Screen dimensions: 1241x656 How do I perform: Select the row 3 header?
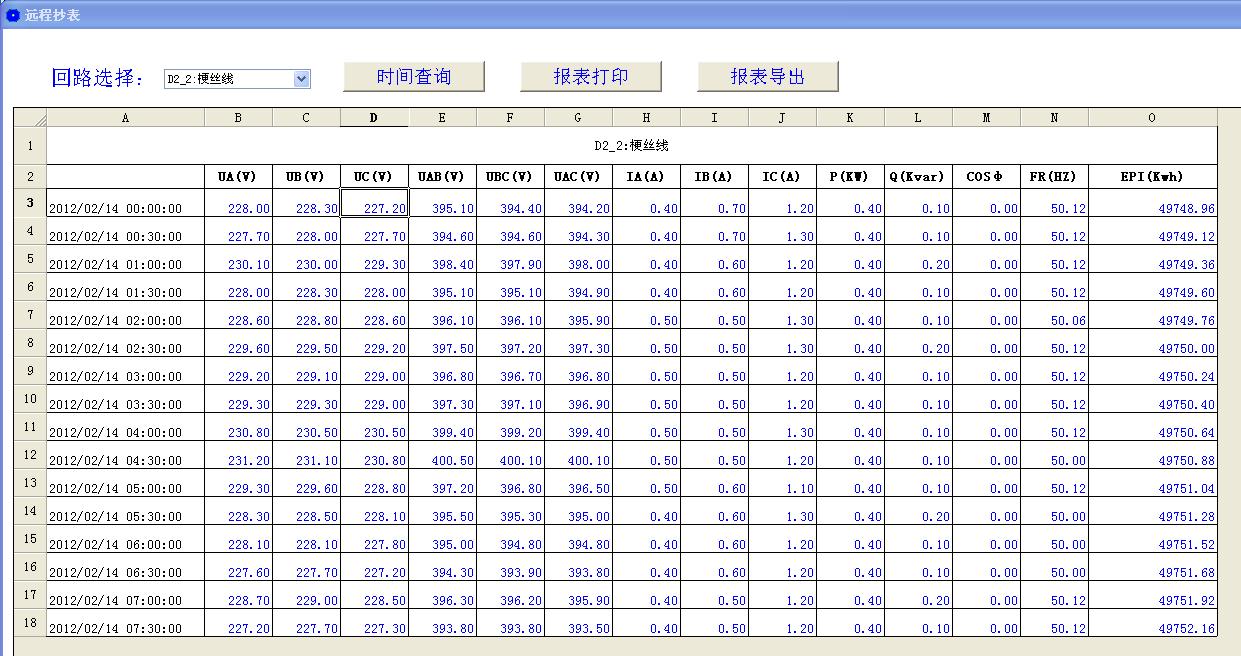pos(30,203)
